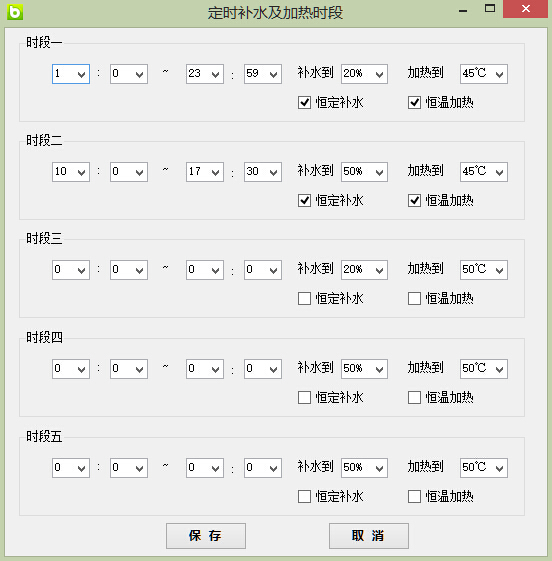Open 时段一 end hour dropdown showing 23
The width and height of the screenshot is (552, 561).
(x=205, y=74)
